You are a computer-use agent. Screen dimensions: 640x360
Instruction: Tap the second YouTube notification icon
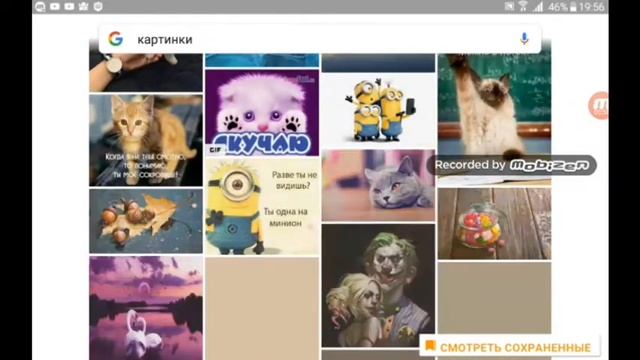(x=69, y=7)
